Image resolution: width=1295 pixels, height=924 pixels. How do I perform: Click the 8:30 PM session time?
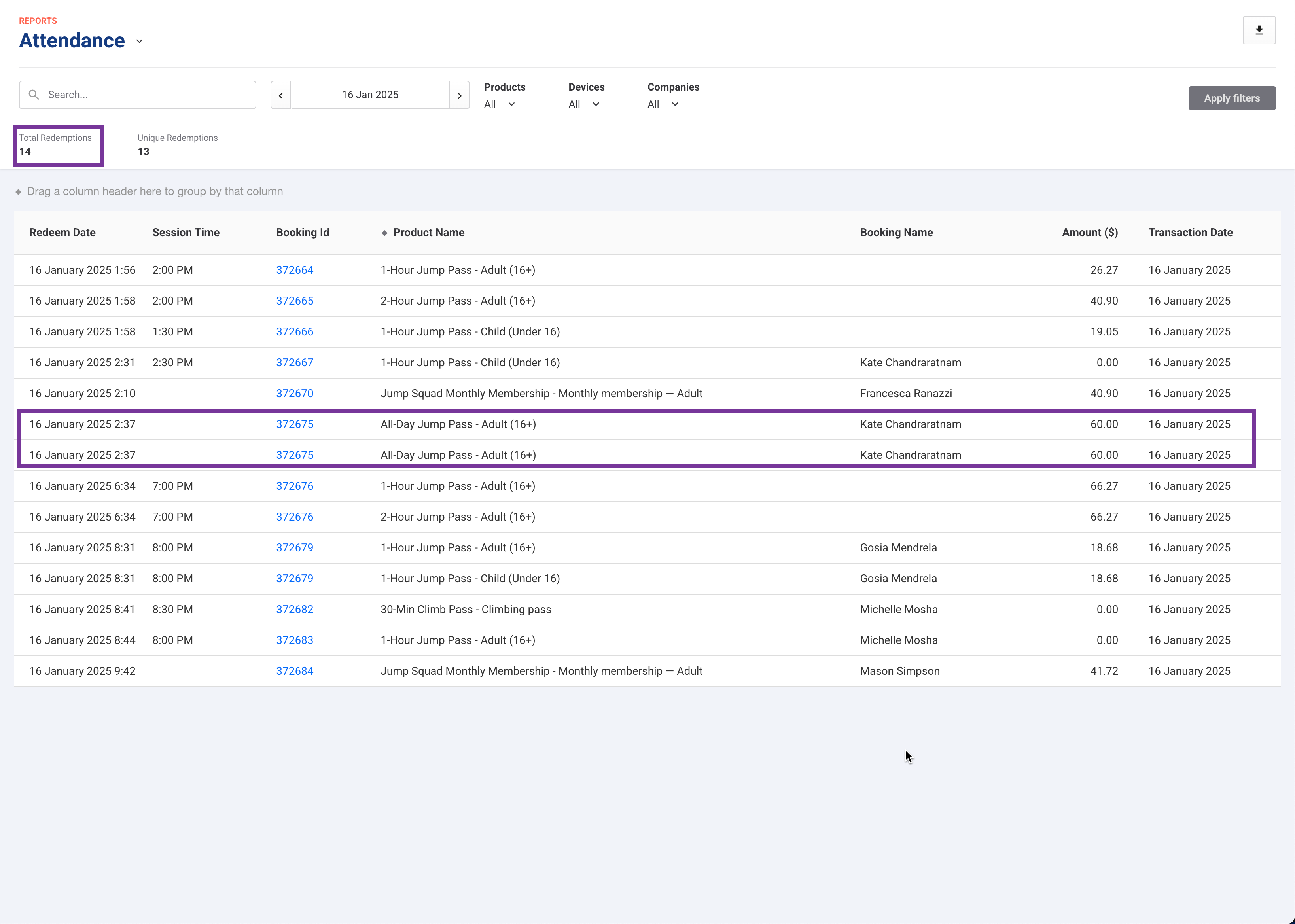click(172, 610)
